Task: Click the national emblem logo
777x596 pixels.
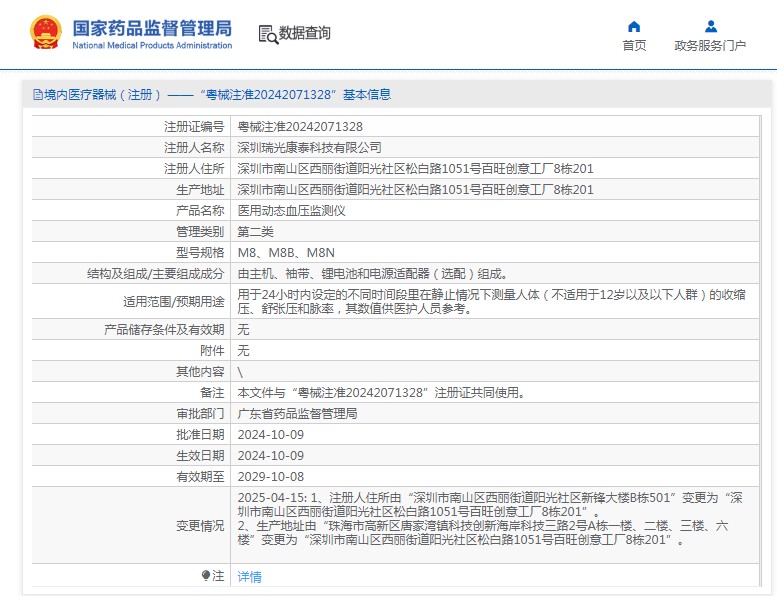Action: [44, 32]
